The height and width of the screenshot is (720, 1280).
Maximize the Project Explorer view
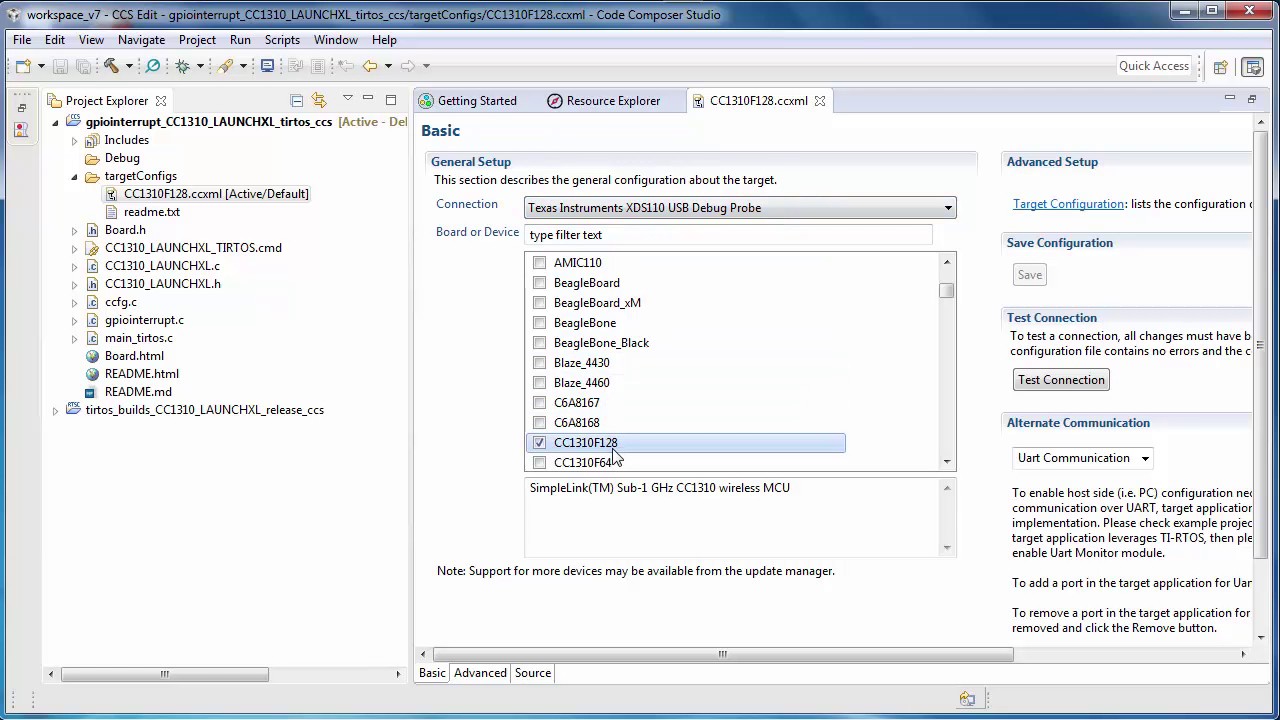(x=391, y=99)
